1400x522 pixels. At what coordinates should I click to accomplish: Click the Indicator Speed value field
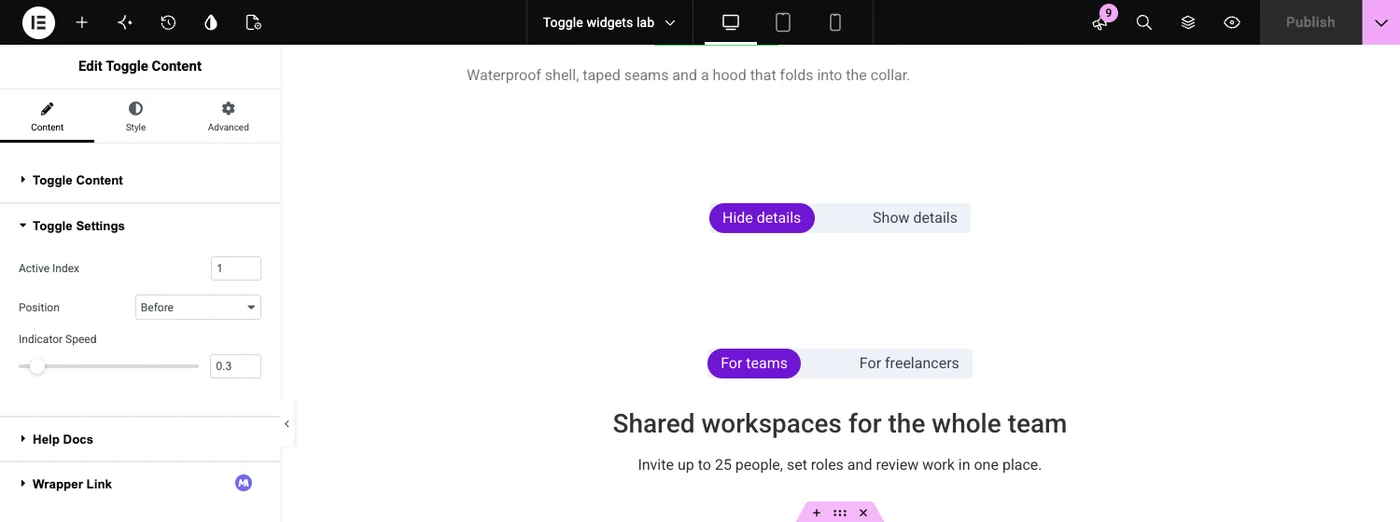pyautogui.click(x=236, y=366)
